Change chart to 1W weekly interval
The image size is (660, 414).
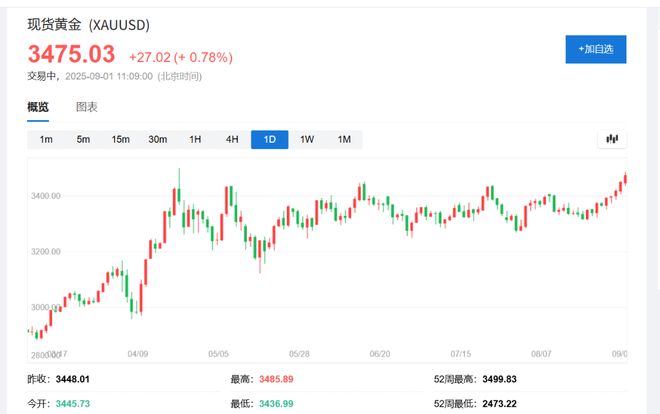click(307, 139)
